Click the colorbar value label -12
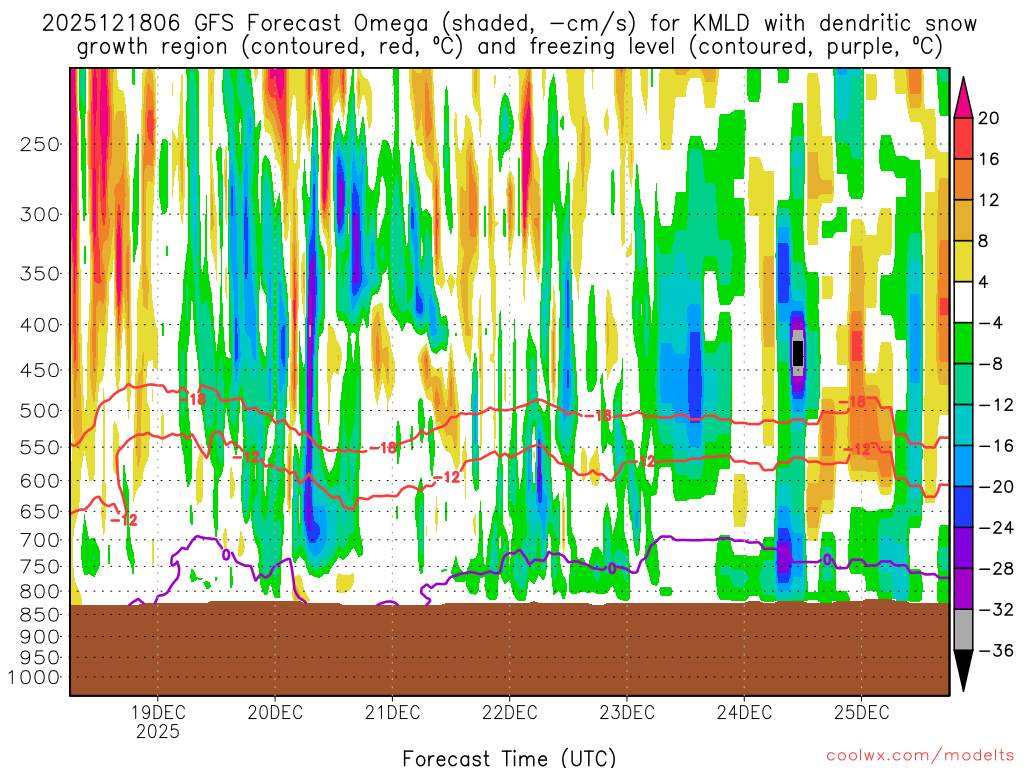Viewport: 1024px width, 768px height. tap(997, 406)
